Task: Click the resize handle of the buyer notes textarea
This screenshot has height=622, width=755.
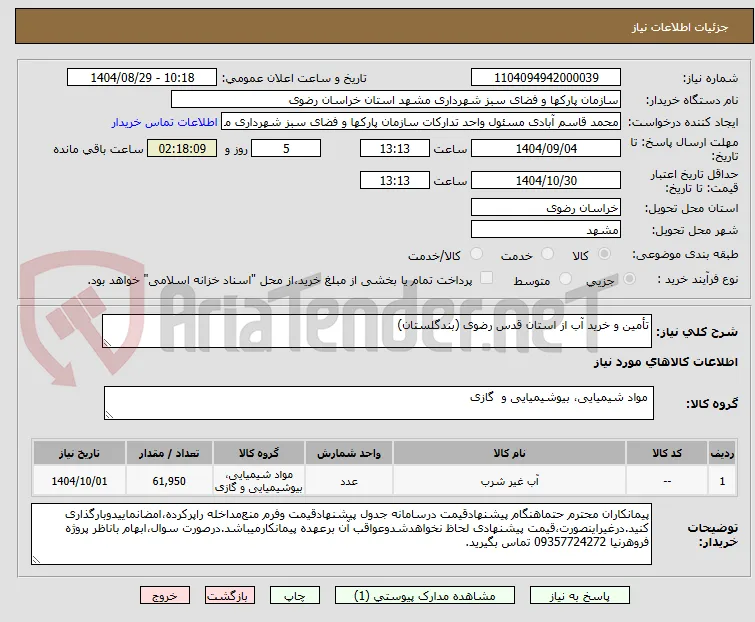Action: coord(36,559)
